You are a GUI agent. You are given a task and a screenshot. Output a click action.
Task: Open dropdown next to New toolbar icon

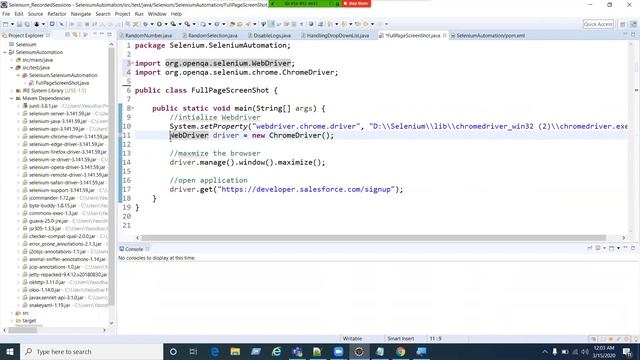tap(12, 24)
